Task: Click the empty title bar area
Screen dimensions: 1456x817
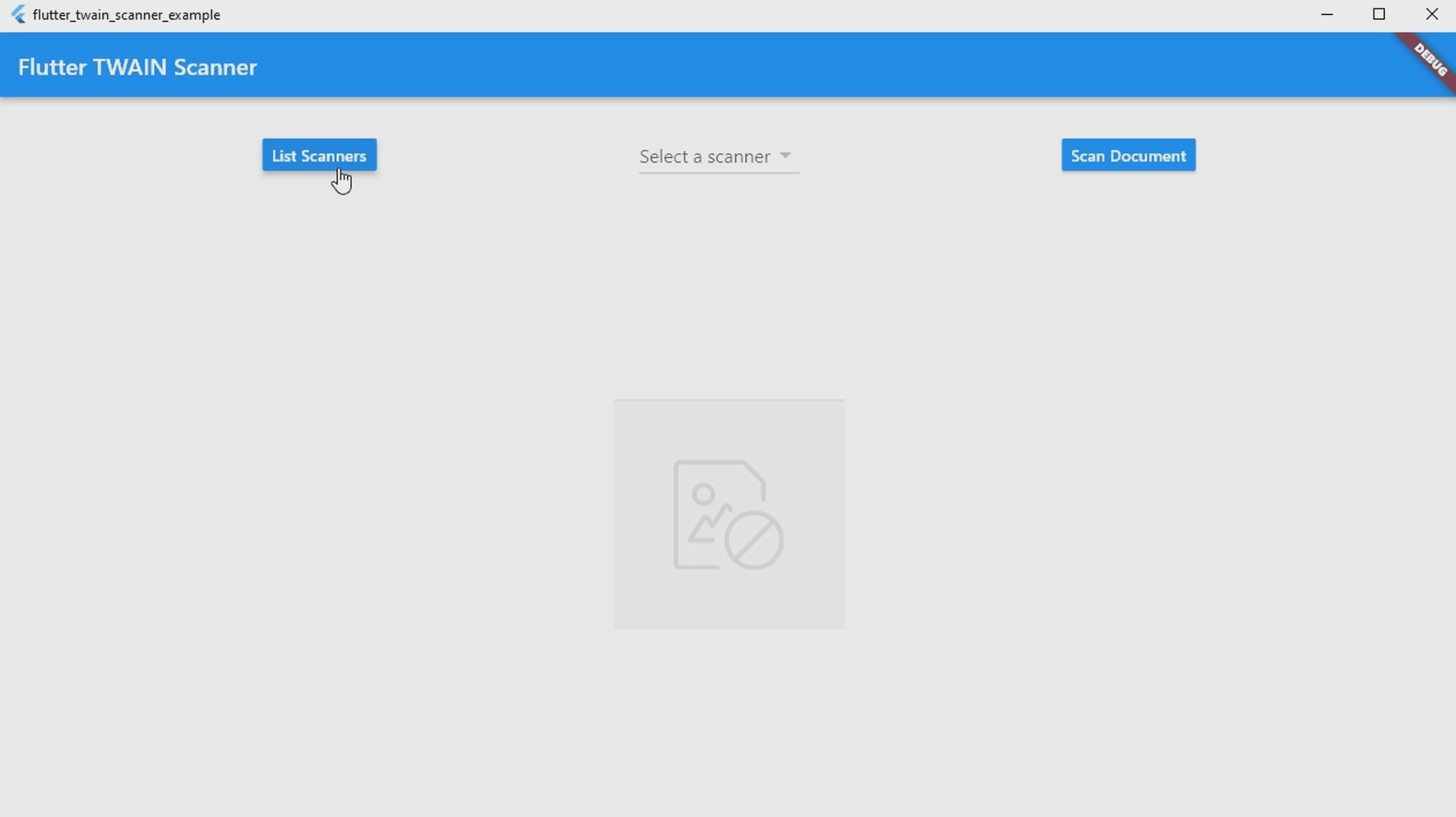Action: pos(757,15)
